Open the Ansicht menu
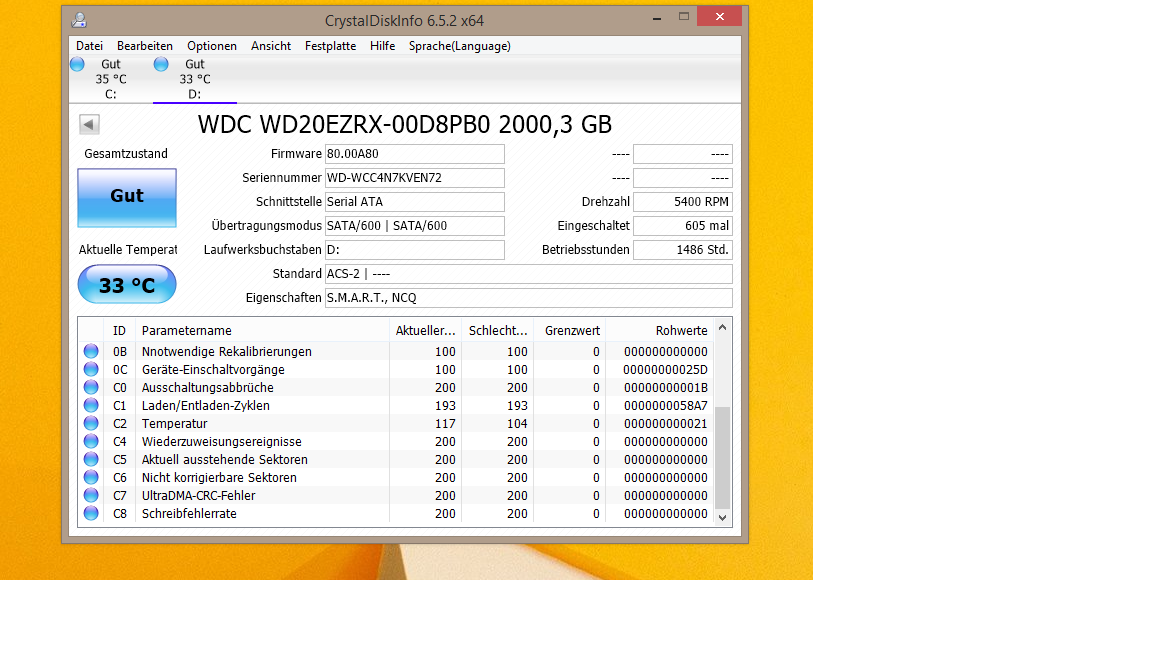The width and height of the screenshot is (1152, 648). (271, 46)
